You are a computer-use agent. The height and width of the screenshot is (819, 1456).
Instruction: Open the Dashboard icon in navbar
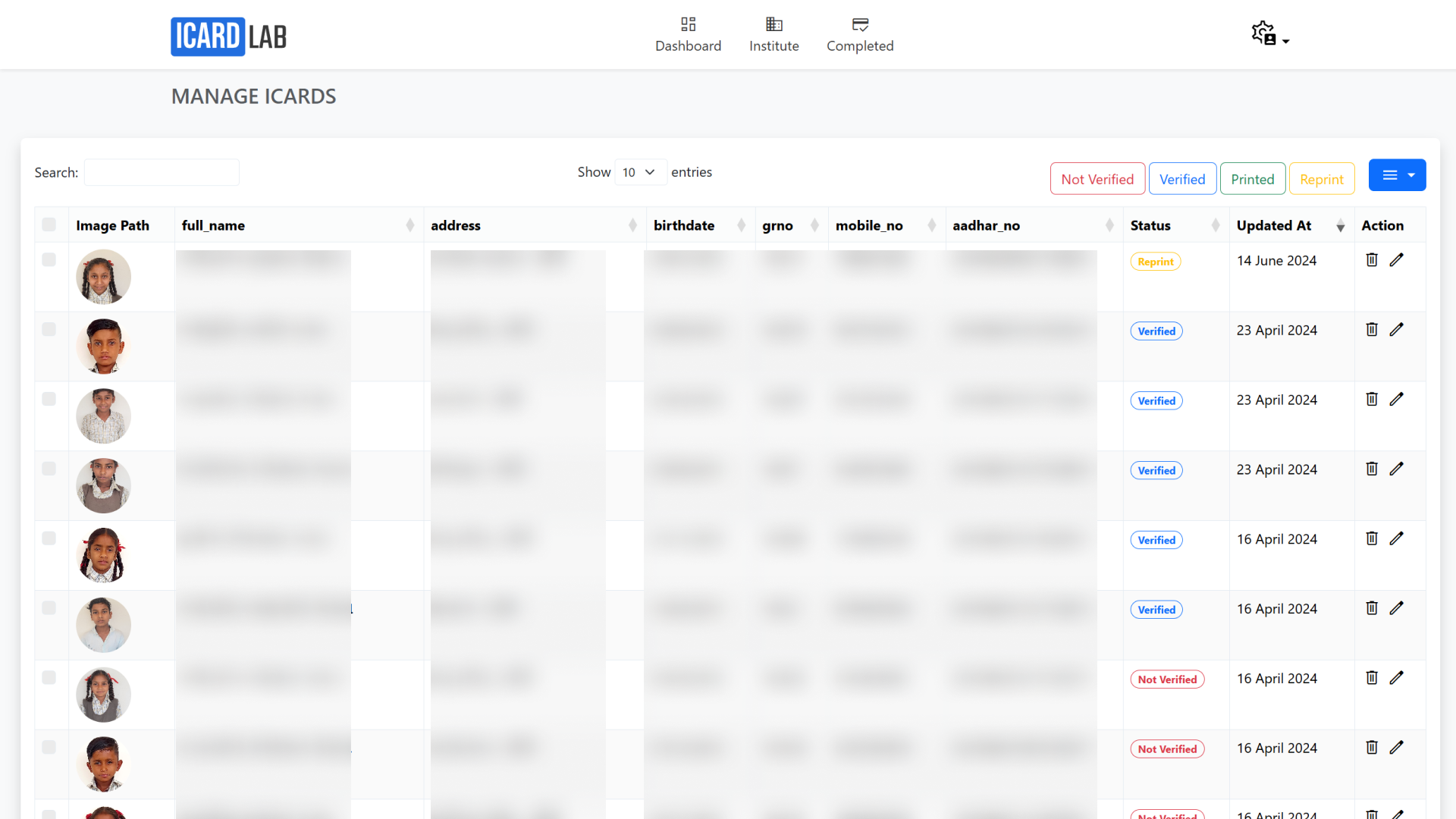[x=688, y=24]
